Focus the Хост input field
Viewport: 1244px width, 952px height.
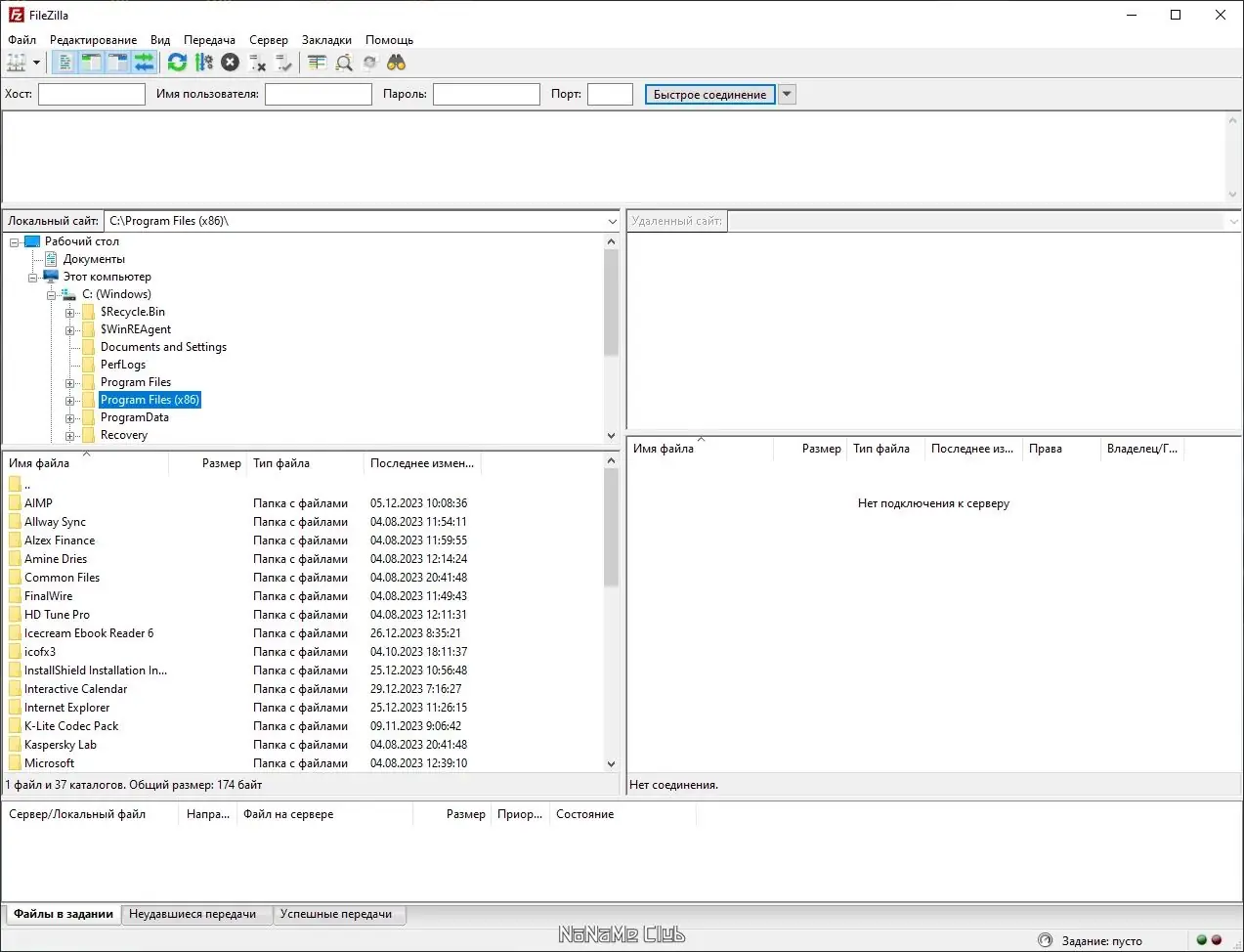[x=92, y=94]
